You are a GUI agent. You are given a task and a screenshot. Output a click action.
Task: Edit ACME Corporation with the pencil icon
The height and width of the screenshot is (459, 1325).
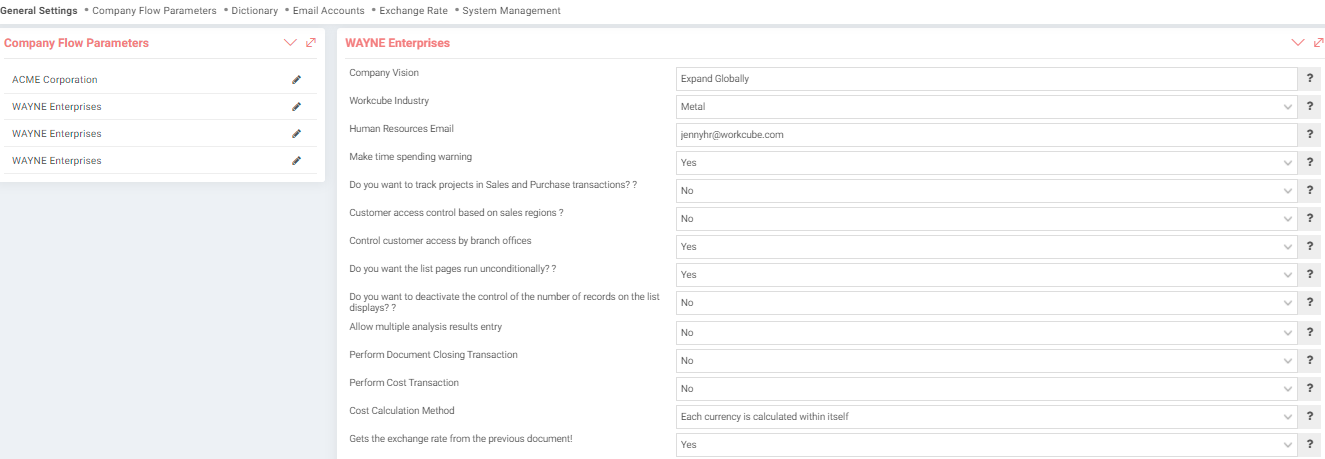(x=296, y=79)
